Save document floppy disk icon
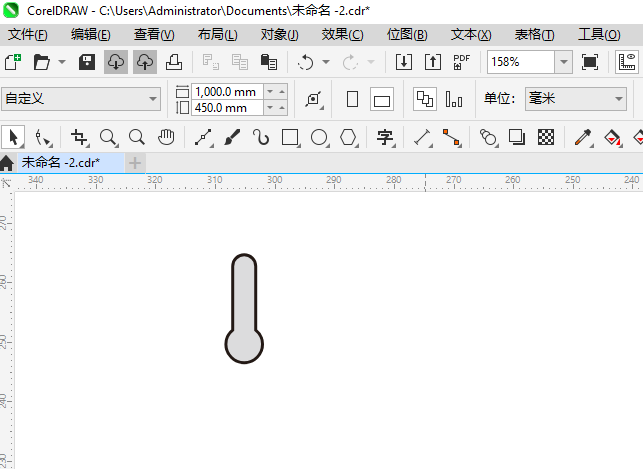Image resolution: width=643 pixels, height=469 pixels. (87, 62)
